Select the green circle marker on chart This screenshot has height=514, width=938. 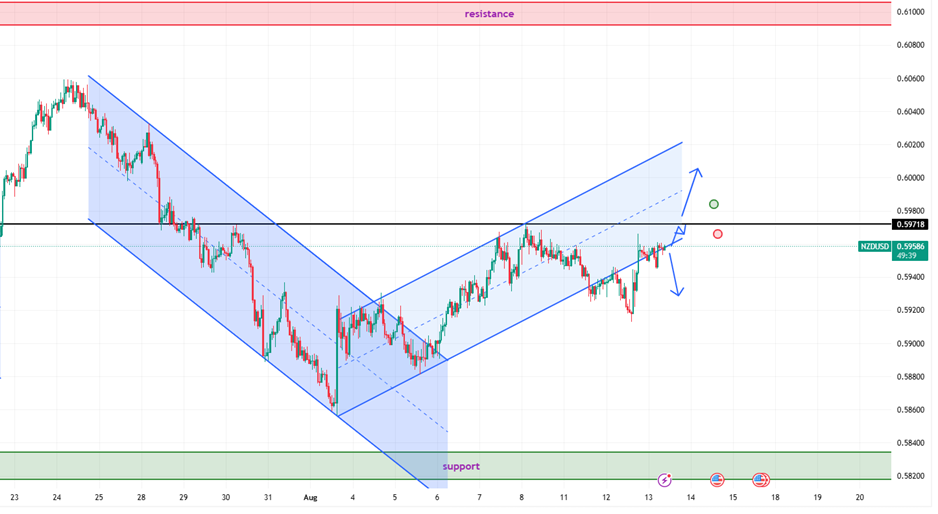714,205
